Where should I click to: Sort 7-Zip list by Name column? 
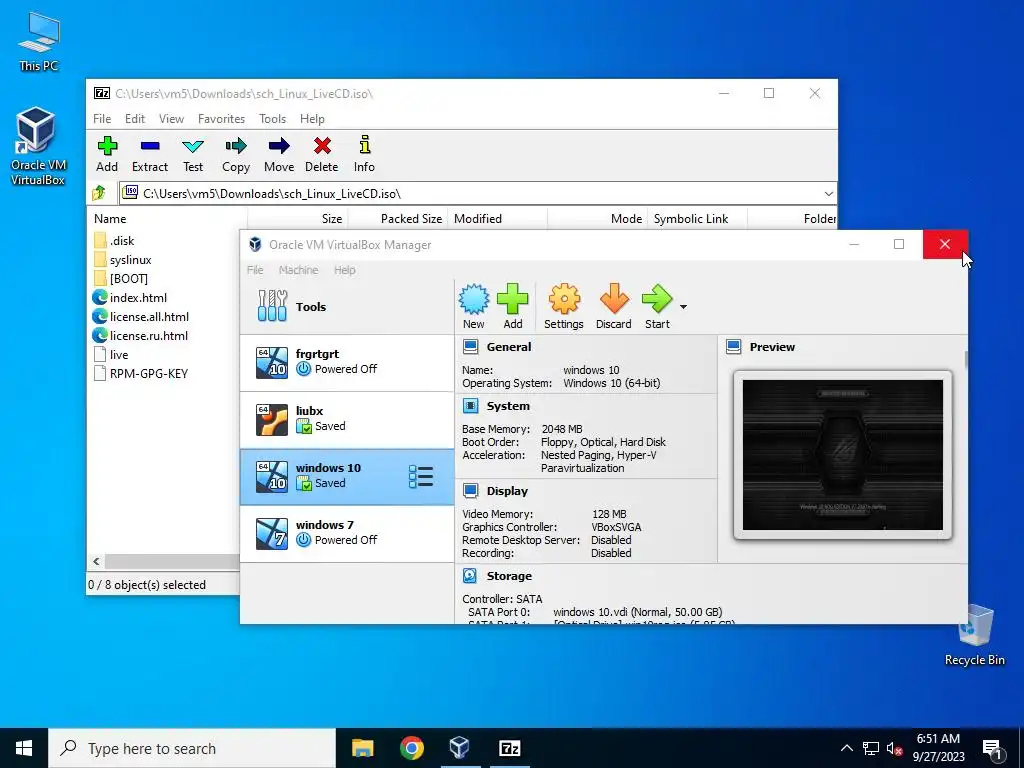coord(167,219)
